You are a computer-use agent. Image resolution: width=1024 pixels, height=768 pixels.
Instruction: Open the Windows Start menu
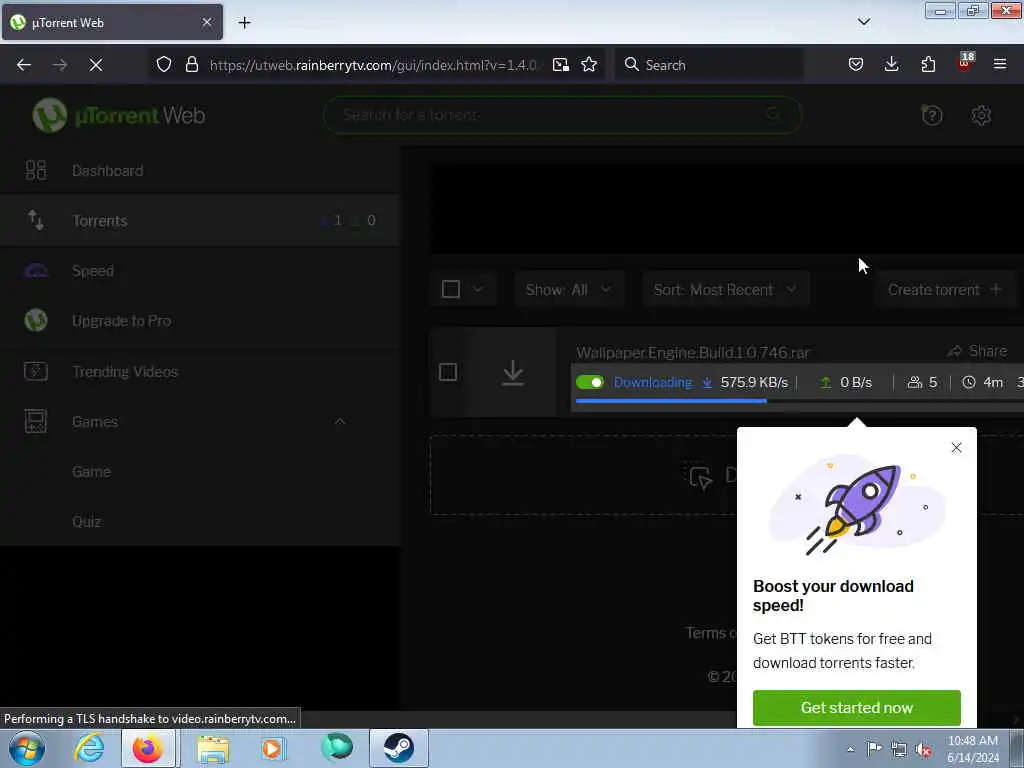[x=27, y=748]
